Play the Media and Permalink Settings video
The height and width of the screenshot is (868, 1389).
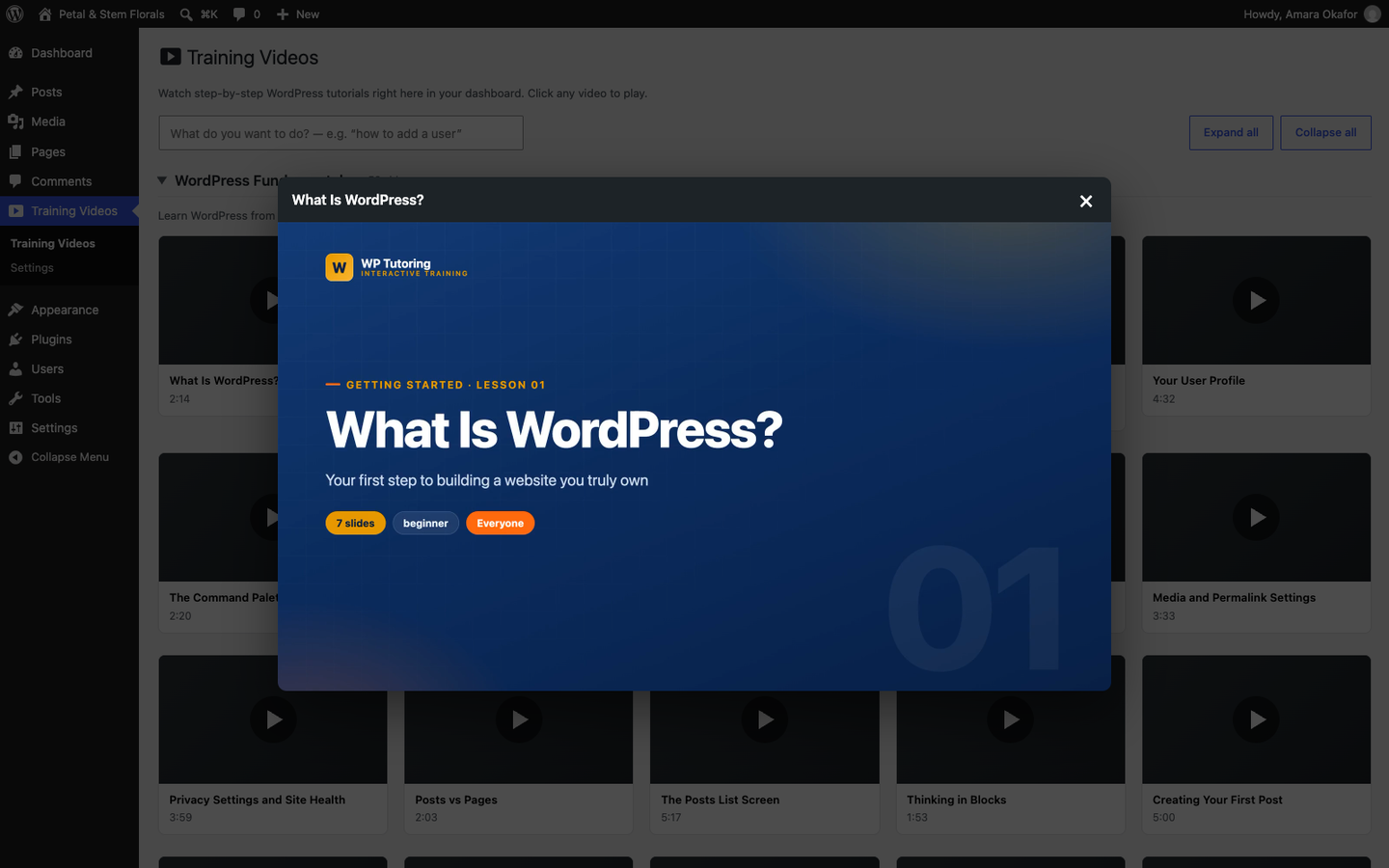[x=1256, y=518]
